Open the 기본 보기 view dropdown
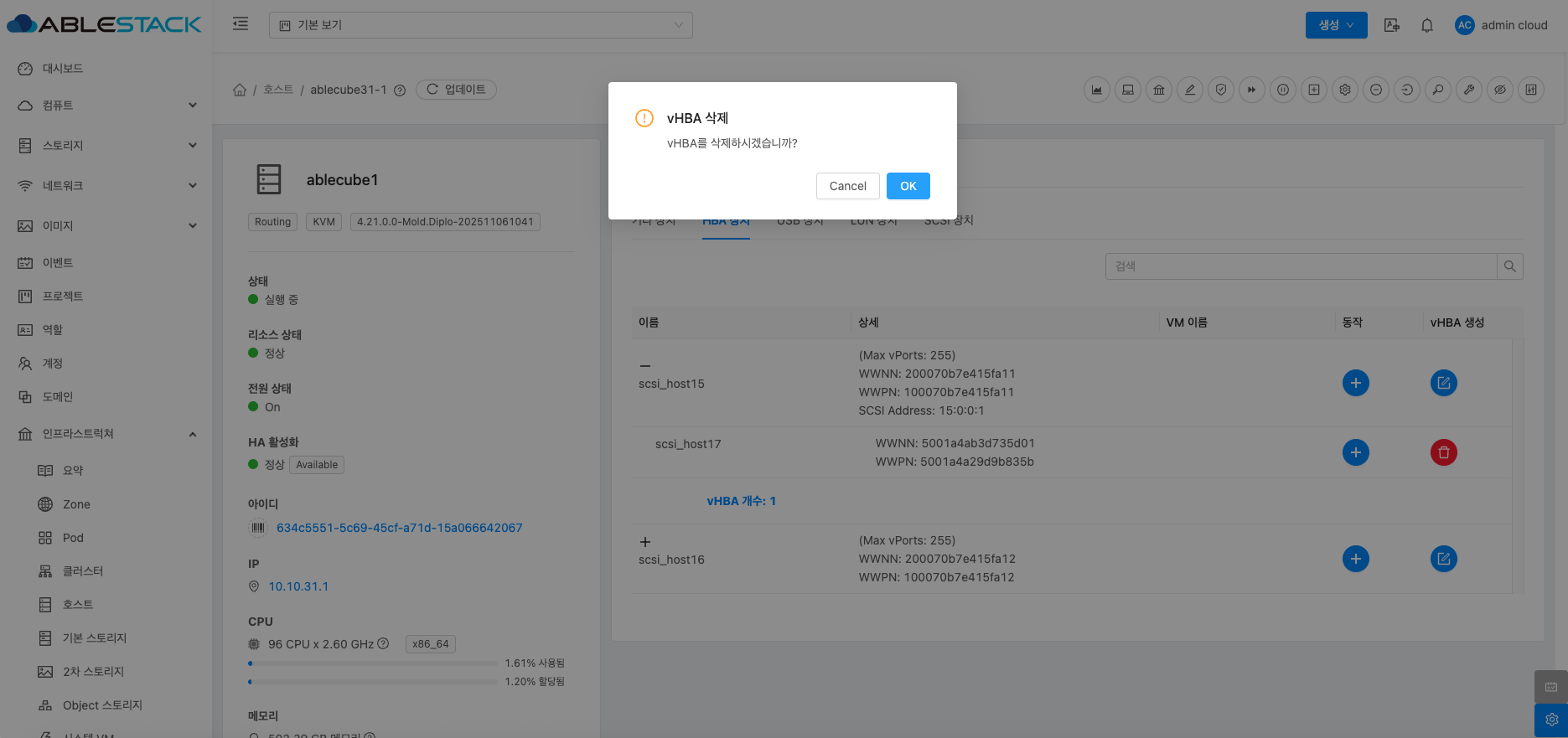The image size is (1568, 738). (x=480, y=25)
